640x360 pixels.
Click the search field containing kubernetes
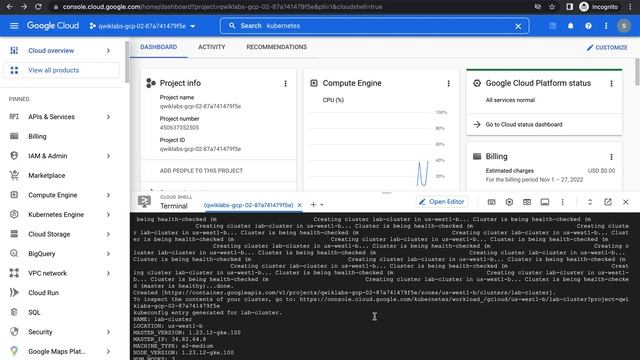374,26
